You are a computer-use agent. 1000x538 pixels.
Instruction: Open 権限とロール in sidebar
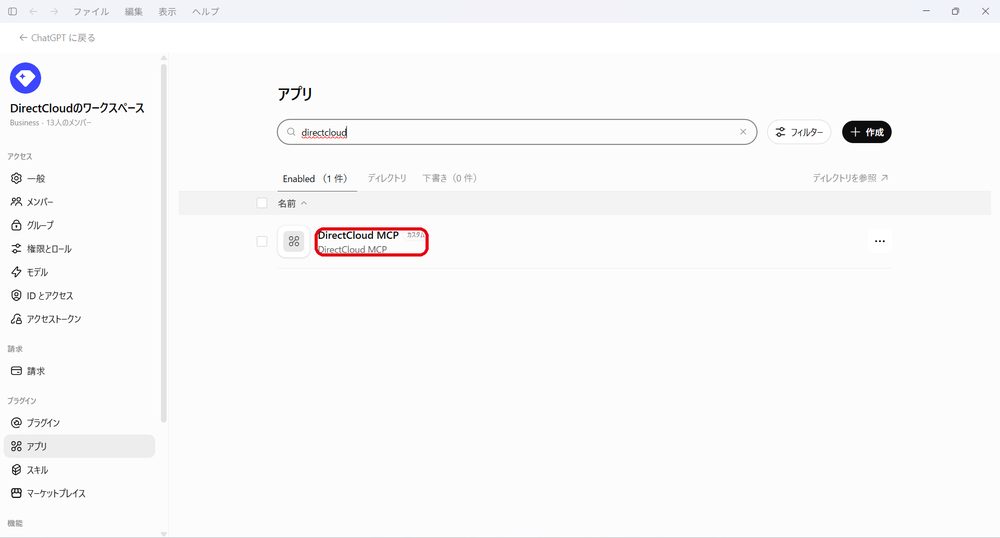[80, 249]
